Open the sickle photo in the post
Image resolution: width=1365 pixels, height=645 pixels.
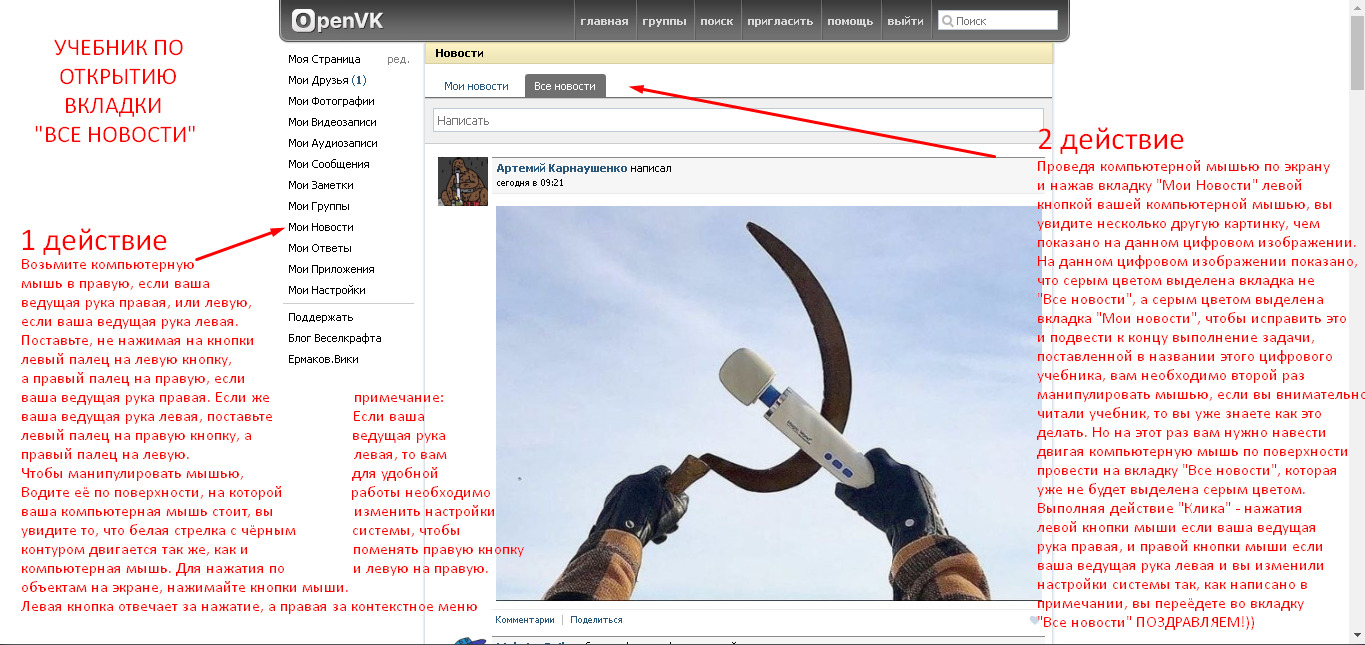[768, 403]
